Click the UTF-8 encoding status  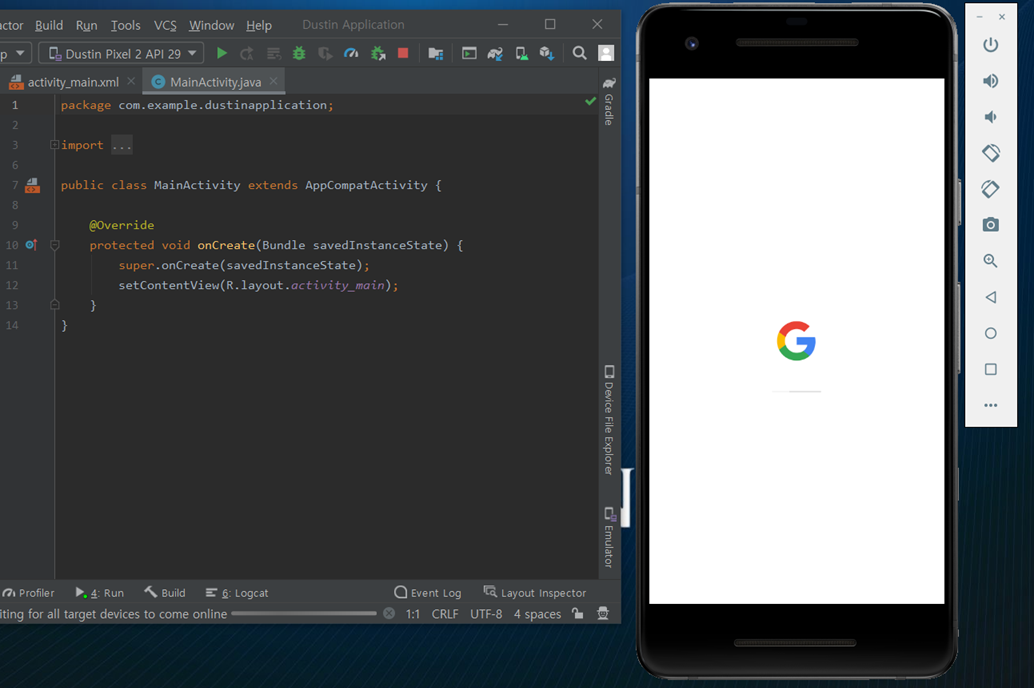tap(486, 614)
